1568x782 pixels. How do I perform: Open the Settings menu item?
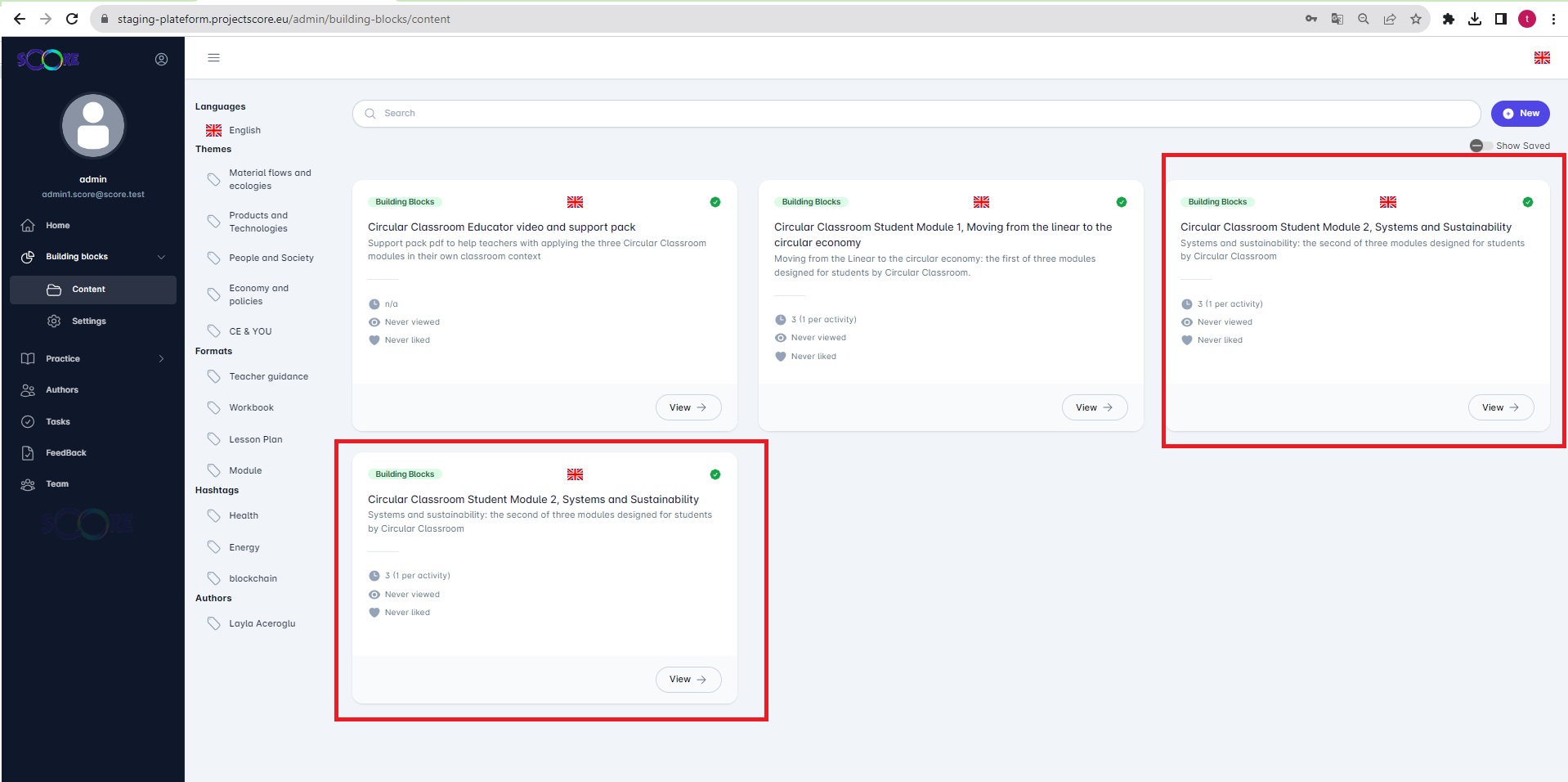click(x=88, y=321)
